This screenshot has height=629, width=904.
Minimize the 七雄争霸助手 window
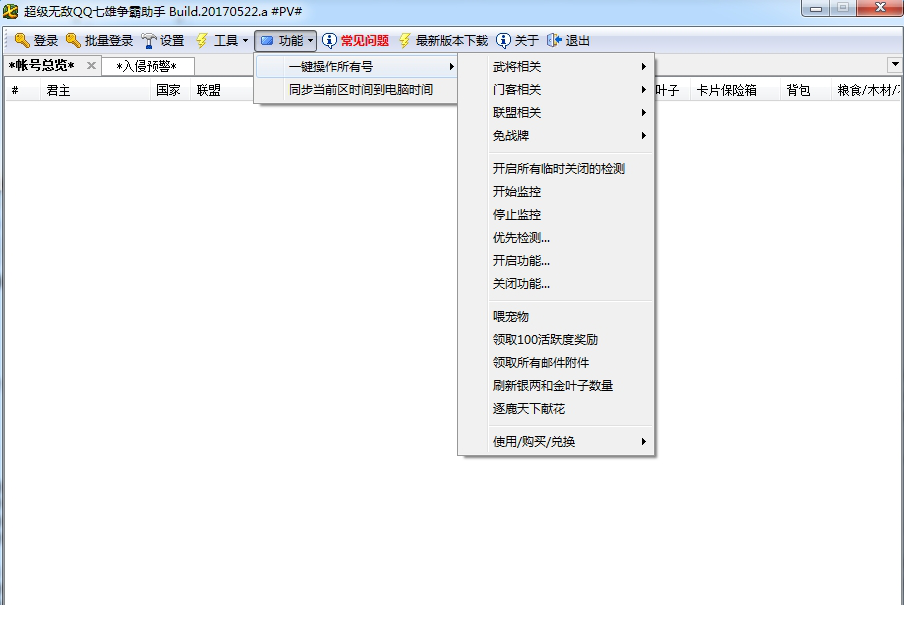[x=815, y=8]
